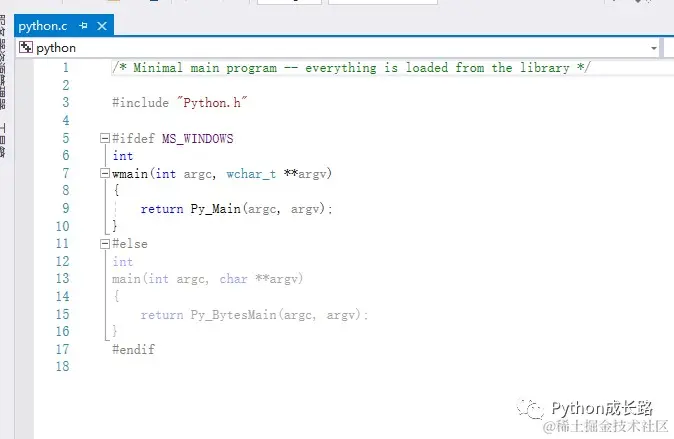Click line number 2 in the gutter
674x439 pixels.
[65, 85]
